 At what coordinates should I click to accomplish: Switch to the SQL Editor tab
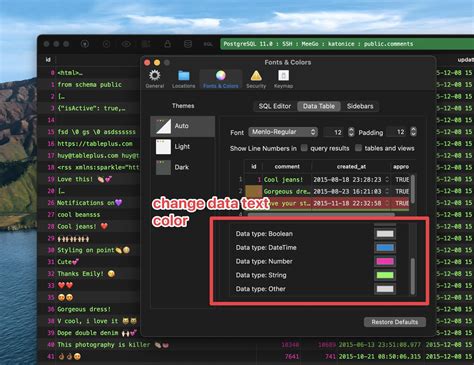coord(275,106)
